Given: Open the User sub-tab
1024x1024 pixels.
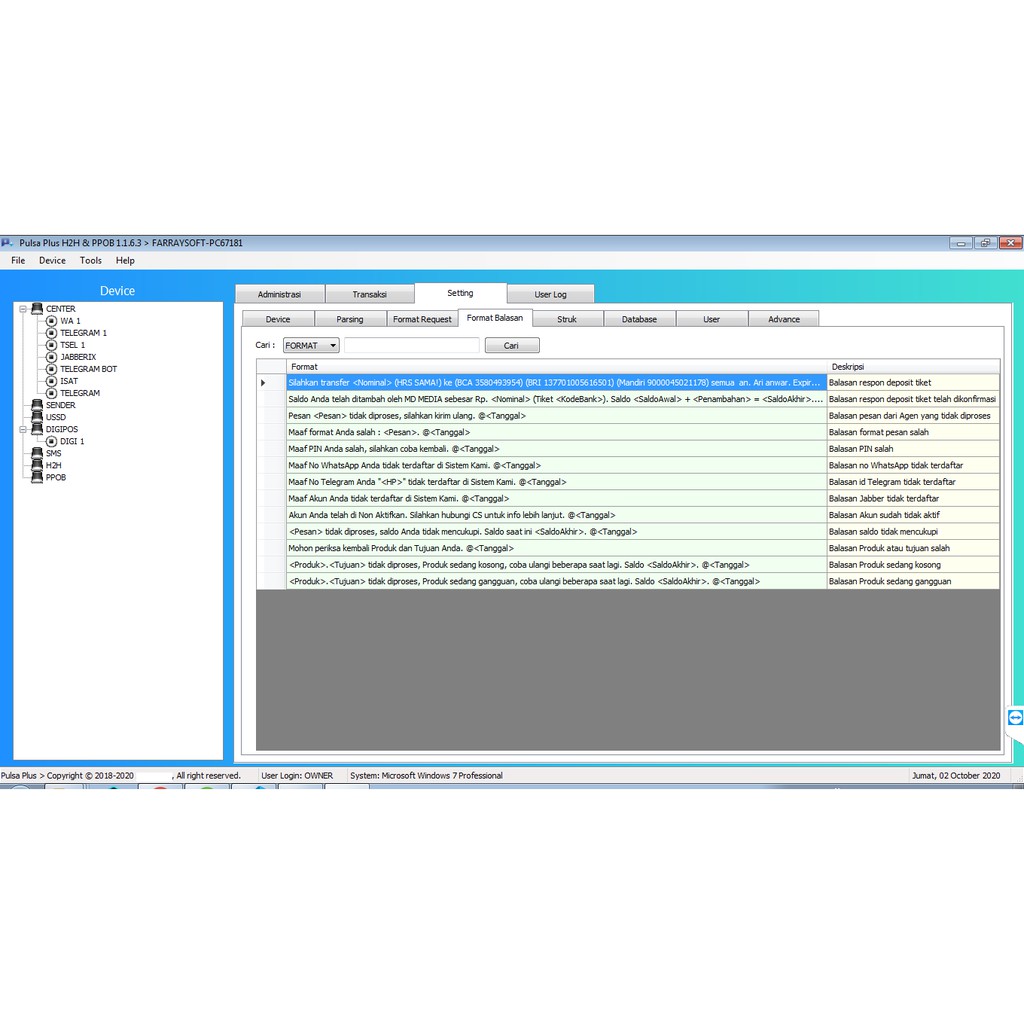Looking at the screenshot, I should (x=712, y=319).
